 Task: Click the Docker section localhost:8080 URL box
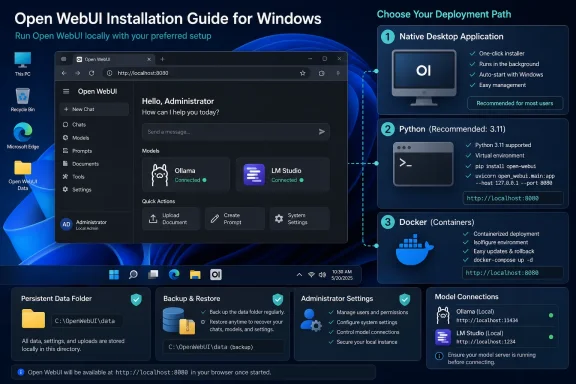(x=512, y=273)
